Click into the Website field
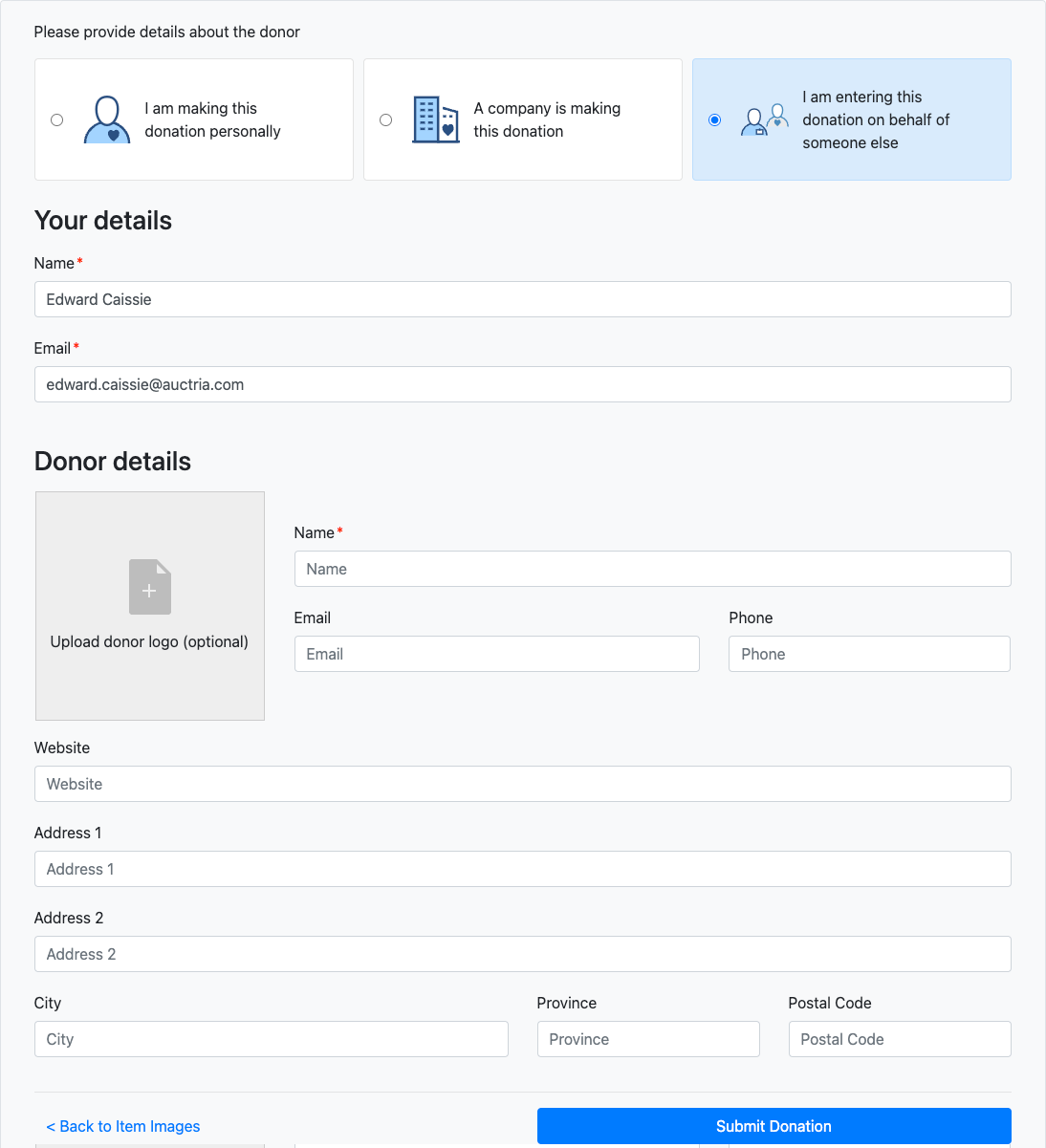 point(522,784)
